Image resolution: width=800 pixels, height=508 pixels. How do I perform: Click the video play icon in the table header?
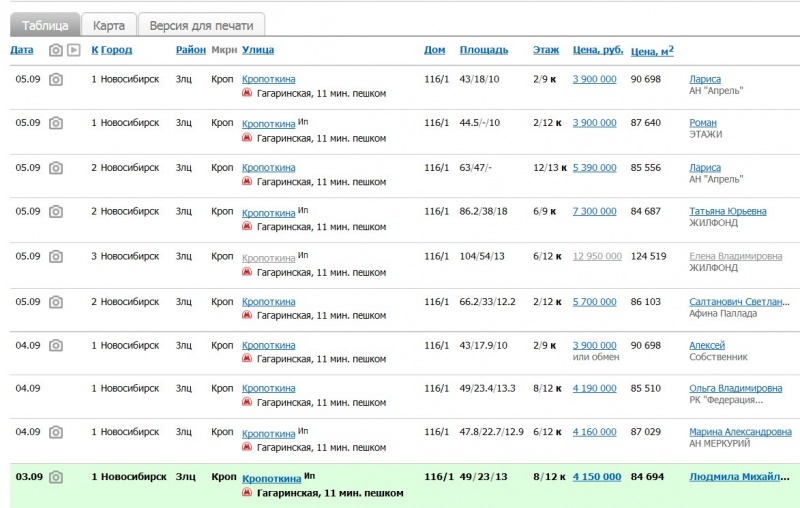pos(73,50)
